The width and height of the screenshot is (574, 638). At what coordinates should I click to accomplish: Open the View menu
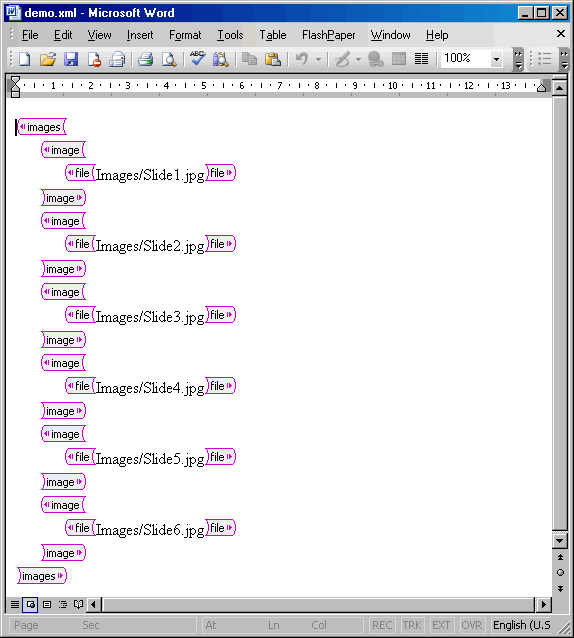pos(99,35)
